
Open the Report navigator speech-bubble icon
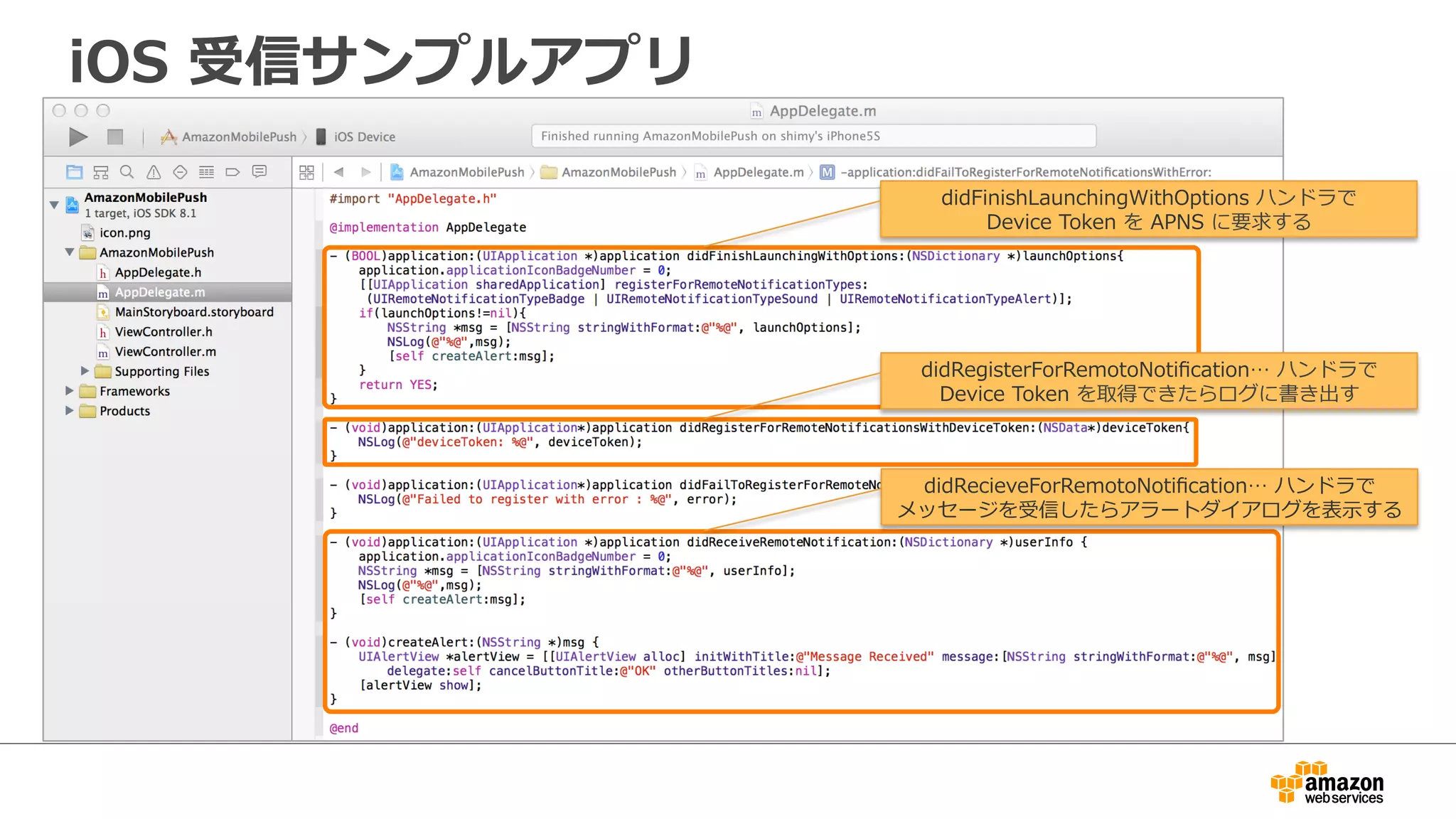tap(259, 172)
